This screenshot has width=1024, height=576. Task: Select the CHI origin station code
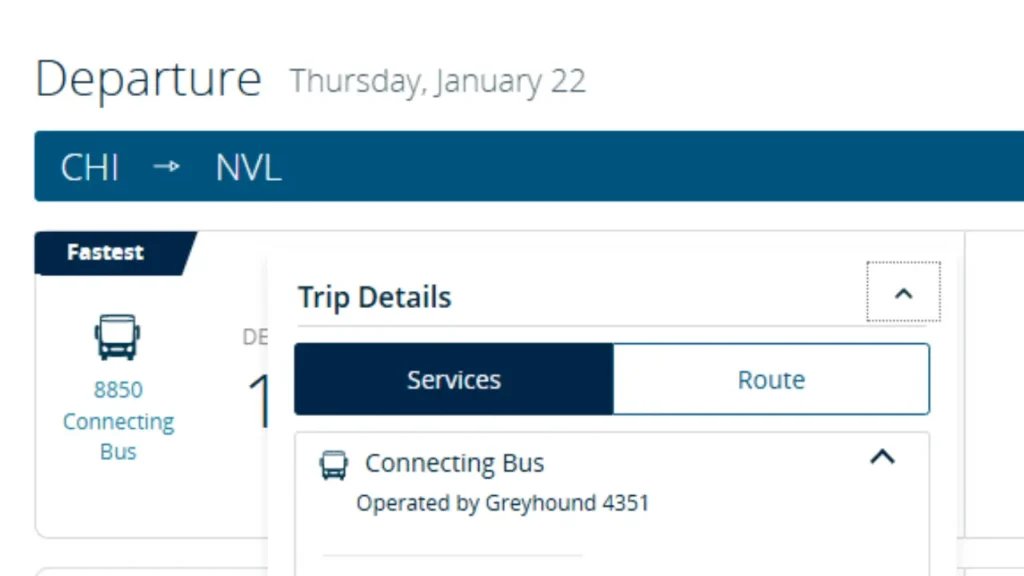coord(90,167)
